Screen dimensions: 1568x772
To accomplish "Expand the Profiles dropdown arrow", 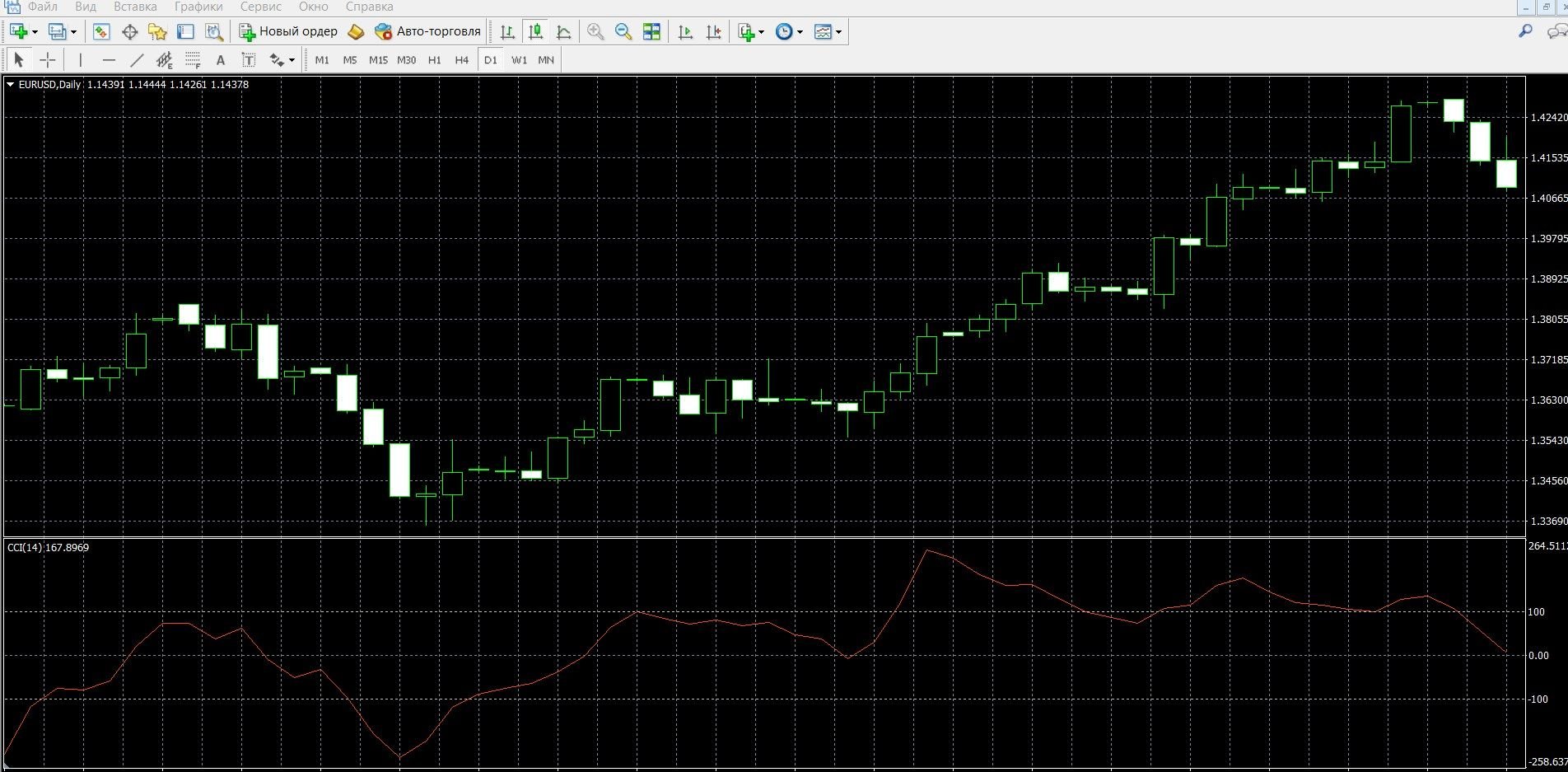I will [73, 32].
